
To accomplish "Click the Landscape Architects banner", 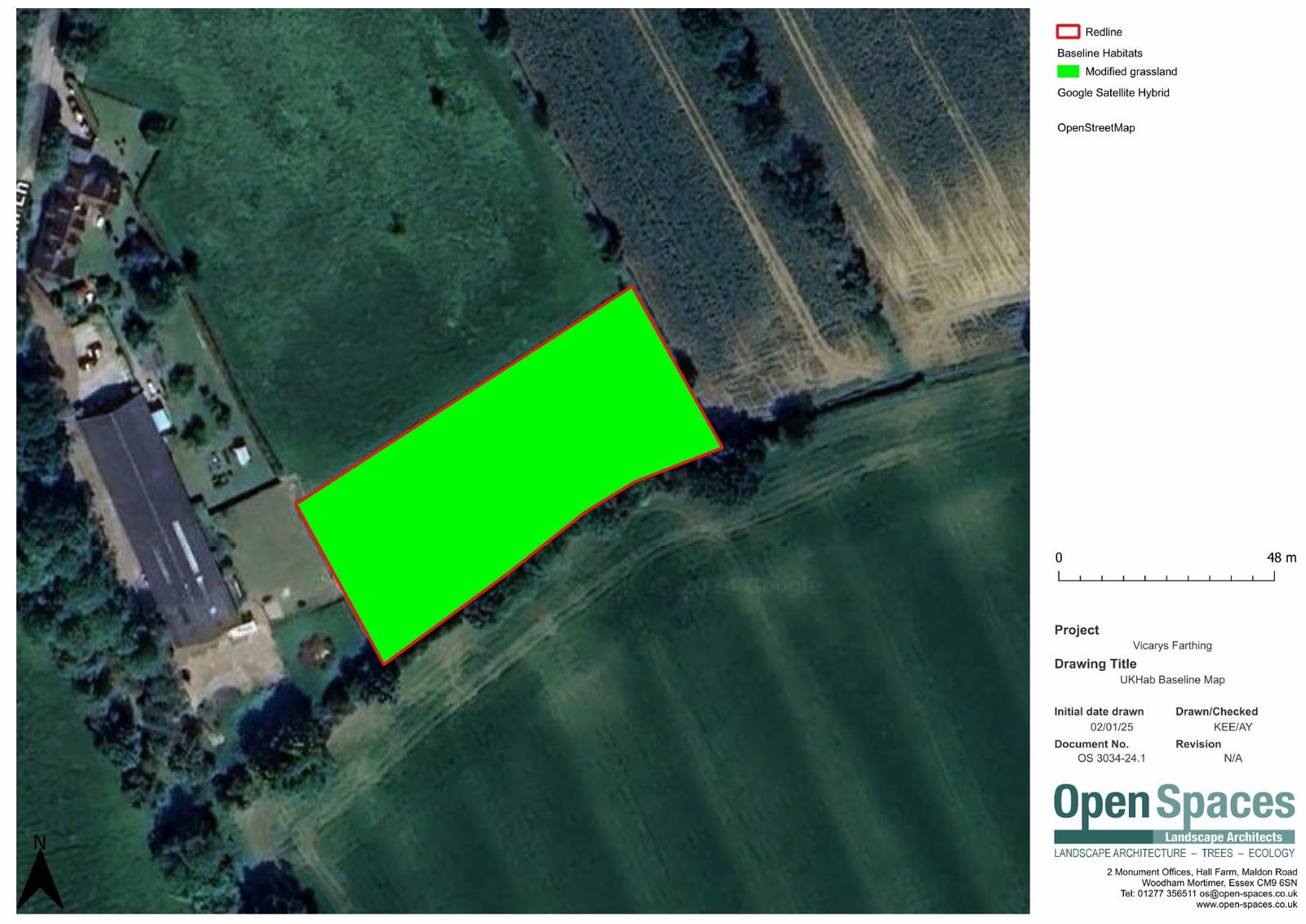I will coord(1223,837).
